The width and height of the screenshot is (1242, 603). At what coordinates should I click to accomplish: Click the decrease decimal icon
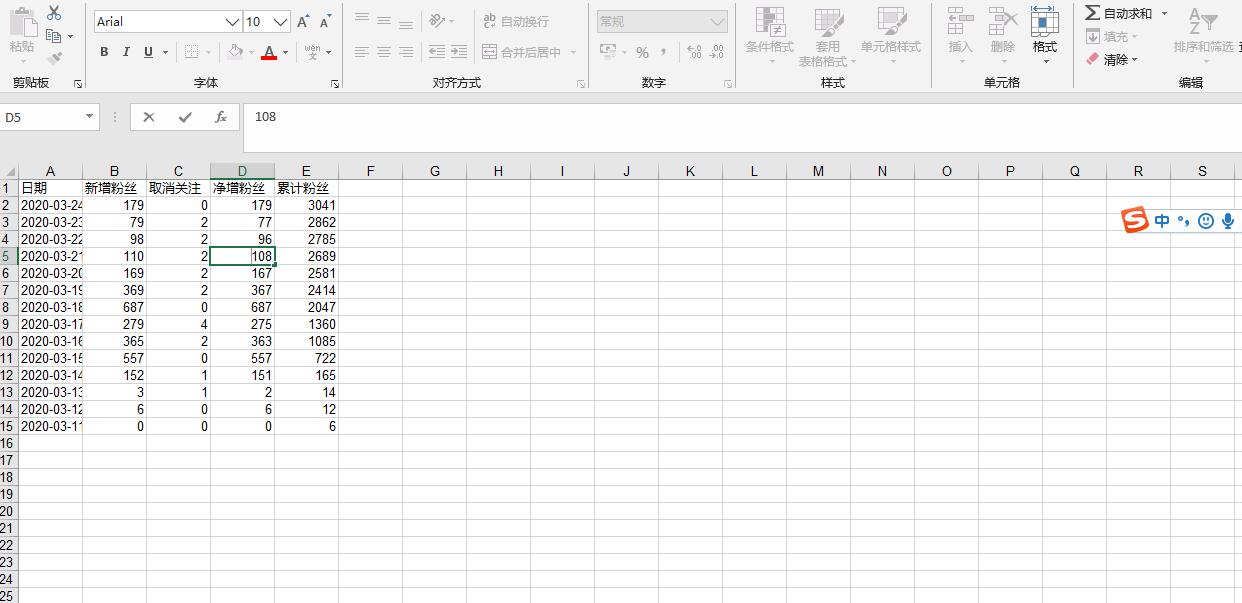[718, 52]
